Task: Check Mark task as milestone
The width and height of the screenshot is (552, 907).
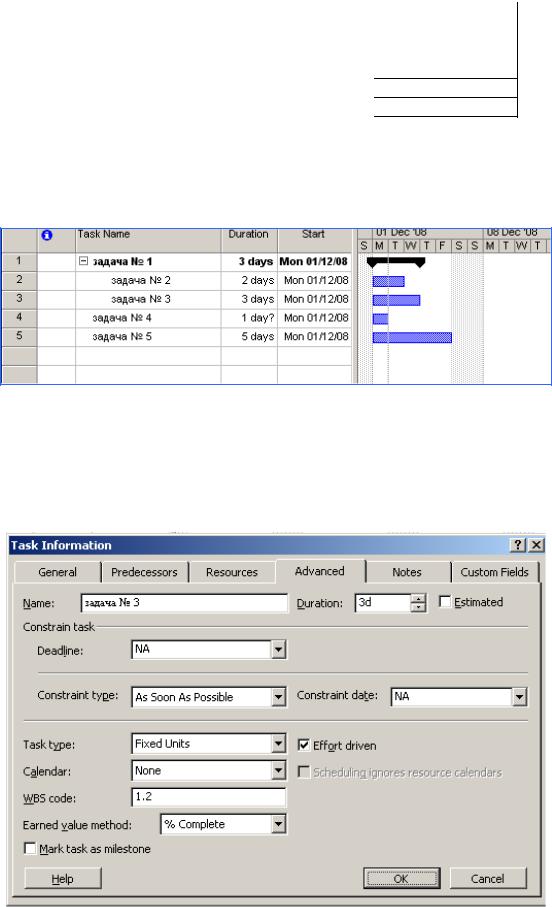Action: 30,849
